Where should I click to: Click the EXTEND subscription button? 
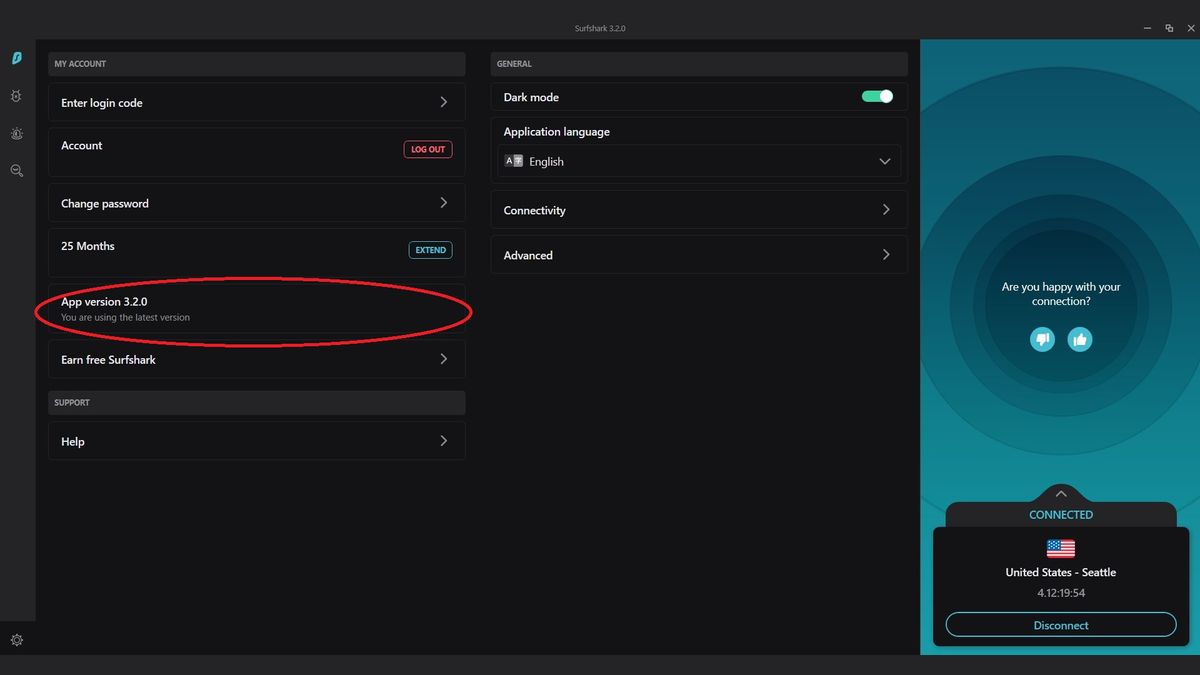tap(430, 250)
